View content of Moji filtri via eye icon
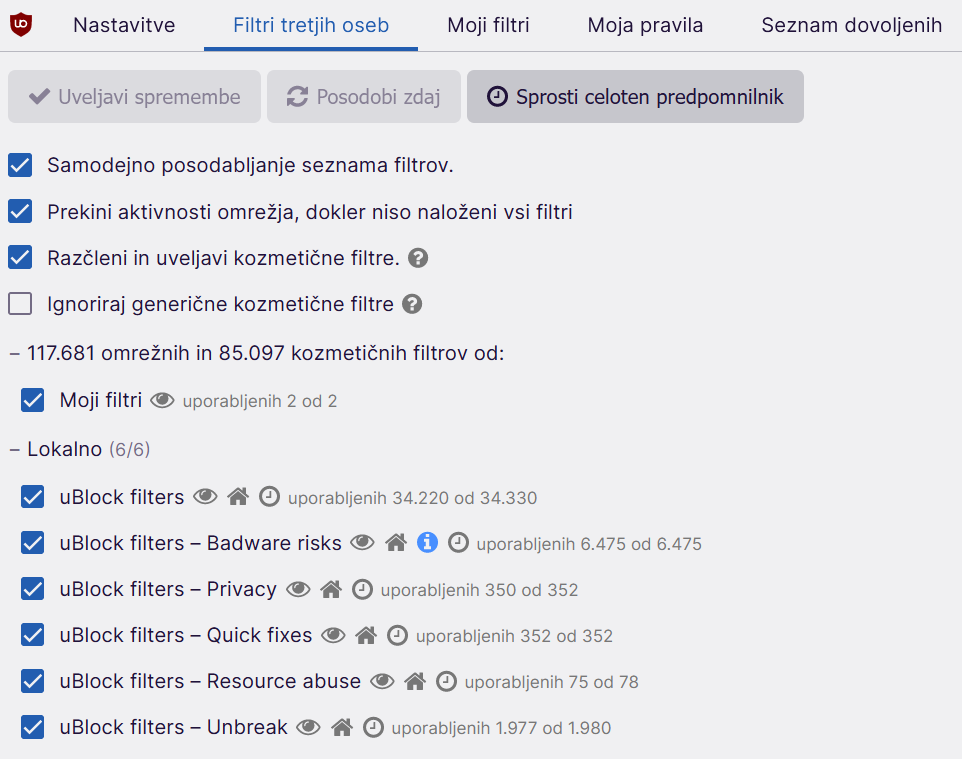The image size is (962, 759). click(x=163, y=401)
